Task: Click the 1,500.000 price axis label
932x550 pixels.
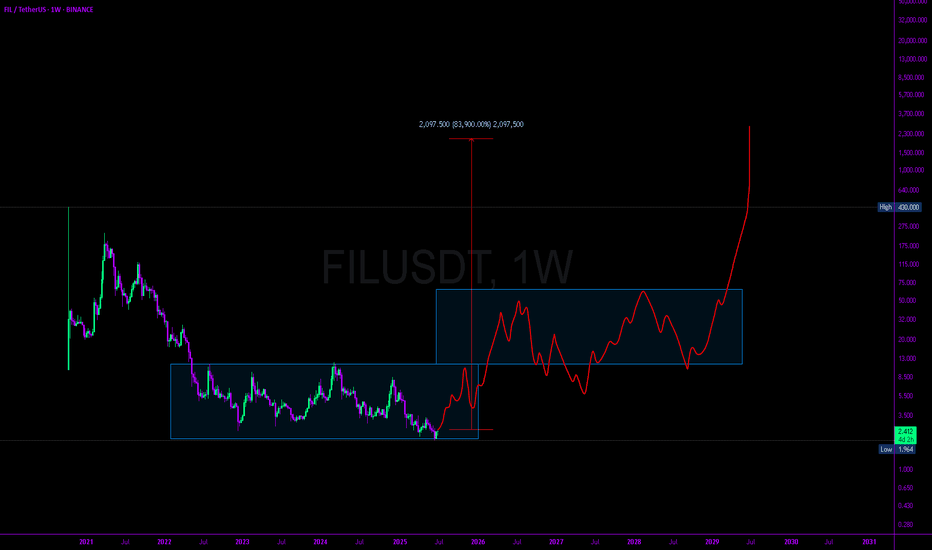Action: click(x=911, y=153)
